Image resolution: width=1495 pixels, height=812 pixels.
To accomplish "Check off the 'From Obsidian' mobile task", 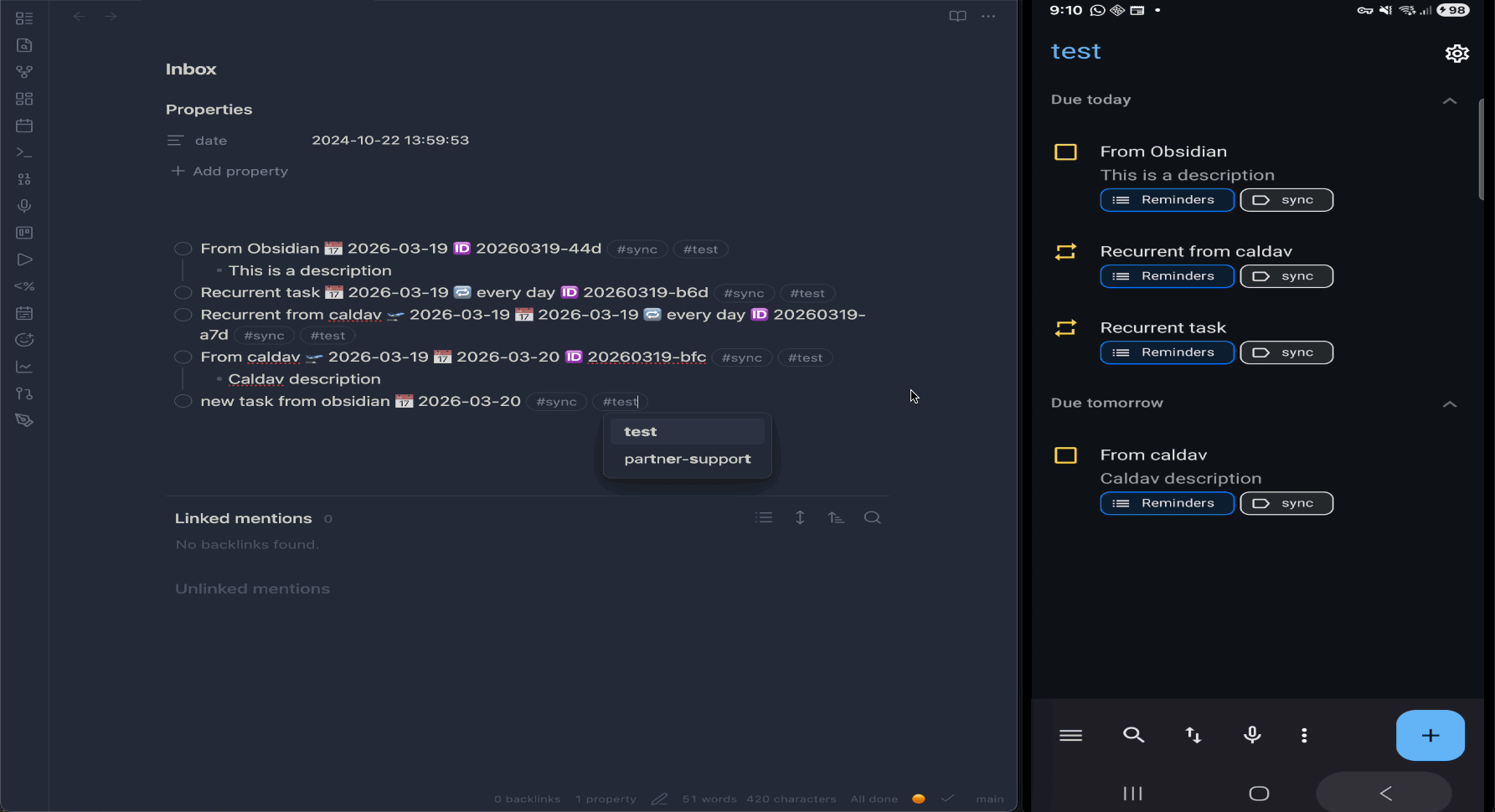I will pyautogui.click(x=1065, y=152).
